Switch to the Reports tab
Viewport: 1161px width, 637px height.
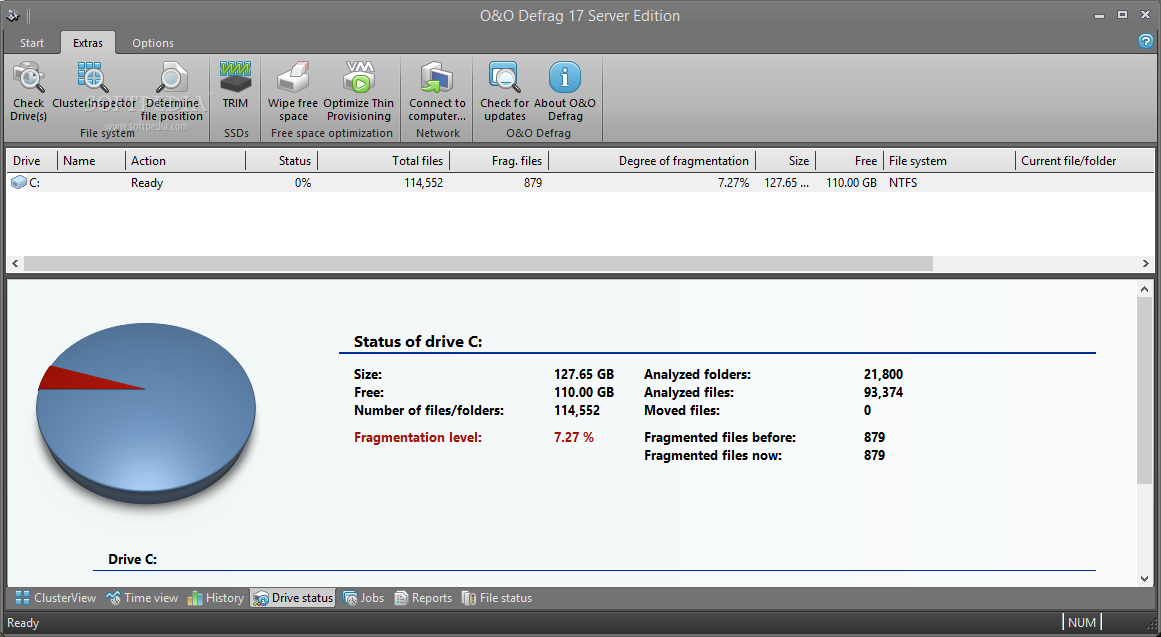424,598
